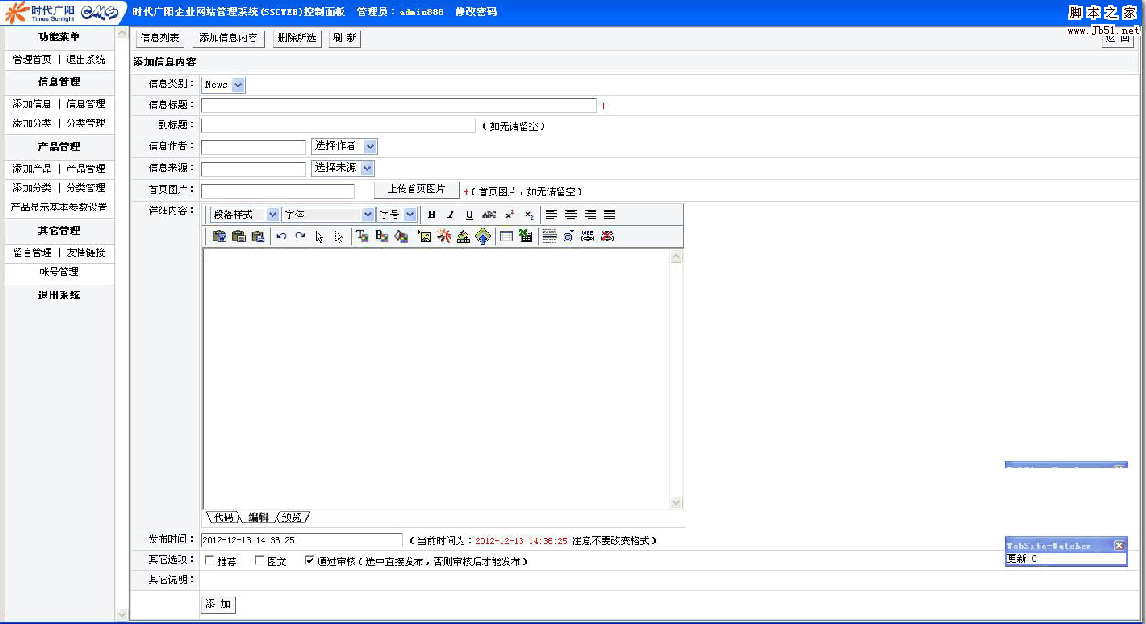Click the insert table icon
This screenshot has height=624, width=1146.
click(506, 236)
